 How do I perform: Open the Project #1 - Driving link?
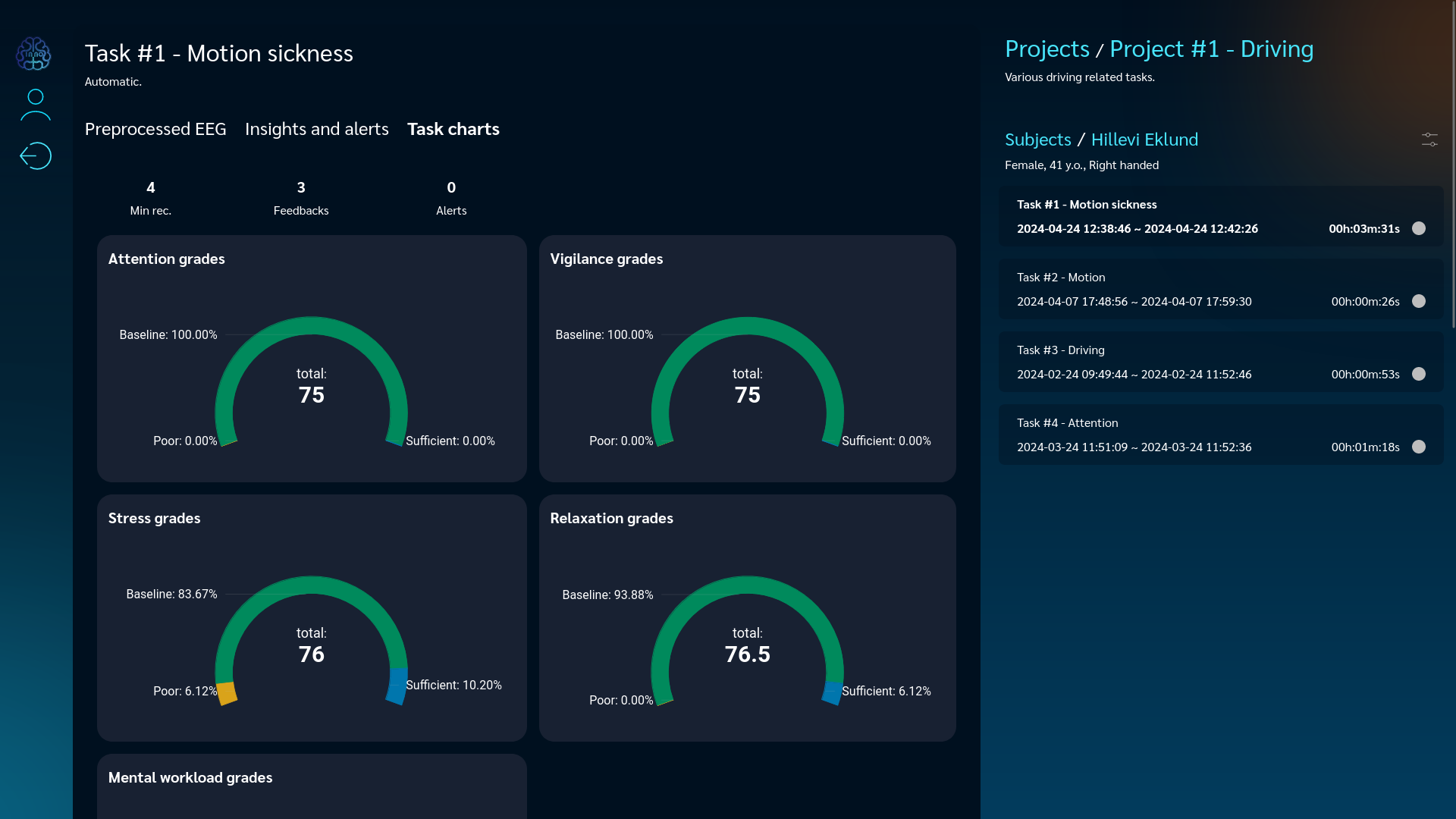point(1211,49)
